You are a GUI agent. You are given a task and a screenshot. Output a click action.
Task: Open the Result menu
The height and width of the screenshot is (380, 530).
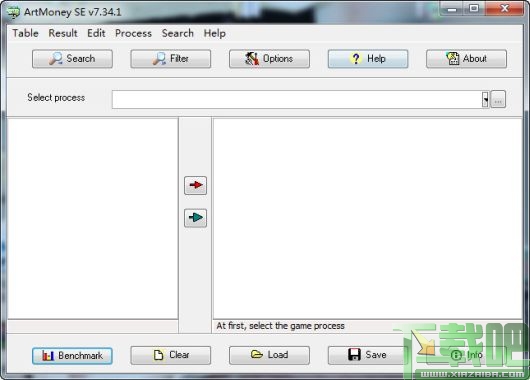pyautogui.click(x=63, y=33)
